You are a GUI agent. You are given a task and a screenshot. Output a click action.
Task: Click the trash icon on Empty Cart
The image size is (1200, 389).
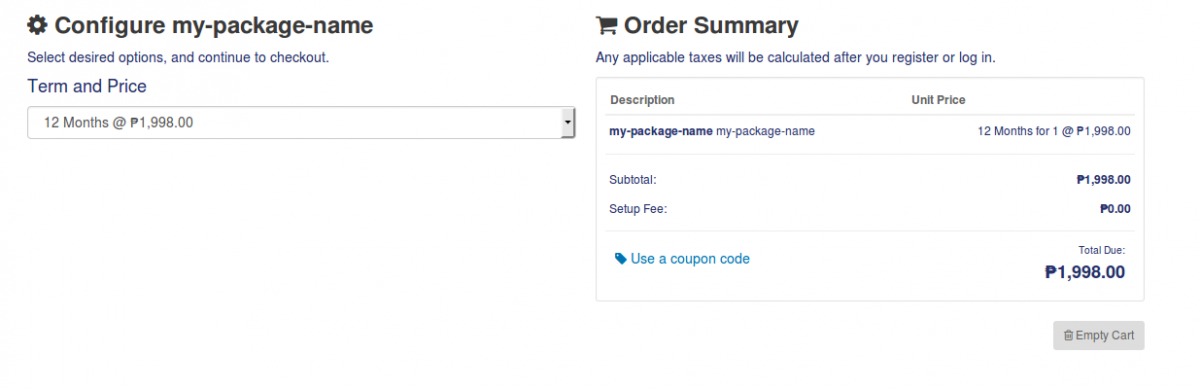(1068, 335)
